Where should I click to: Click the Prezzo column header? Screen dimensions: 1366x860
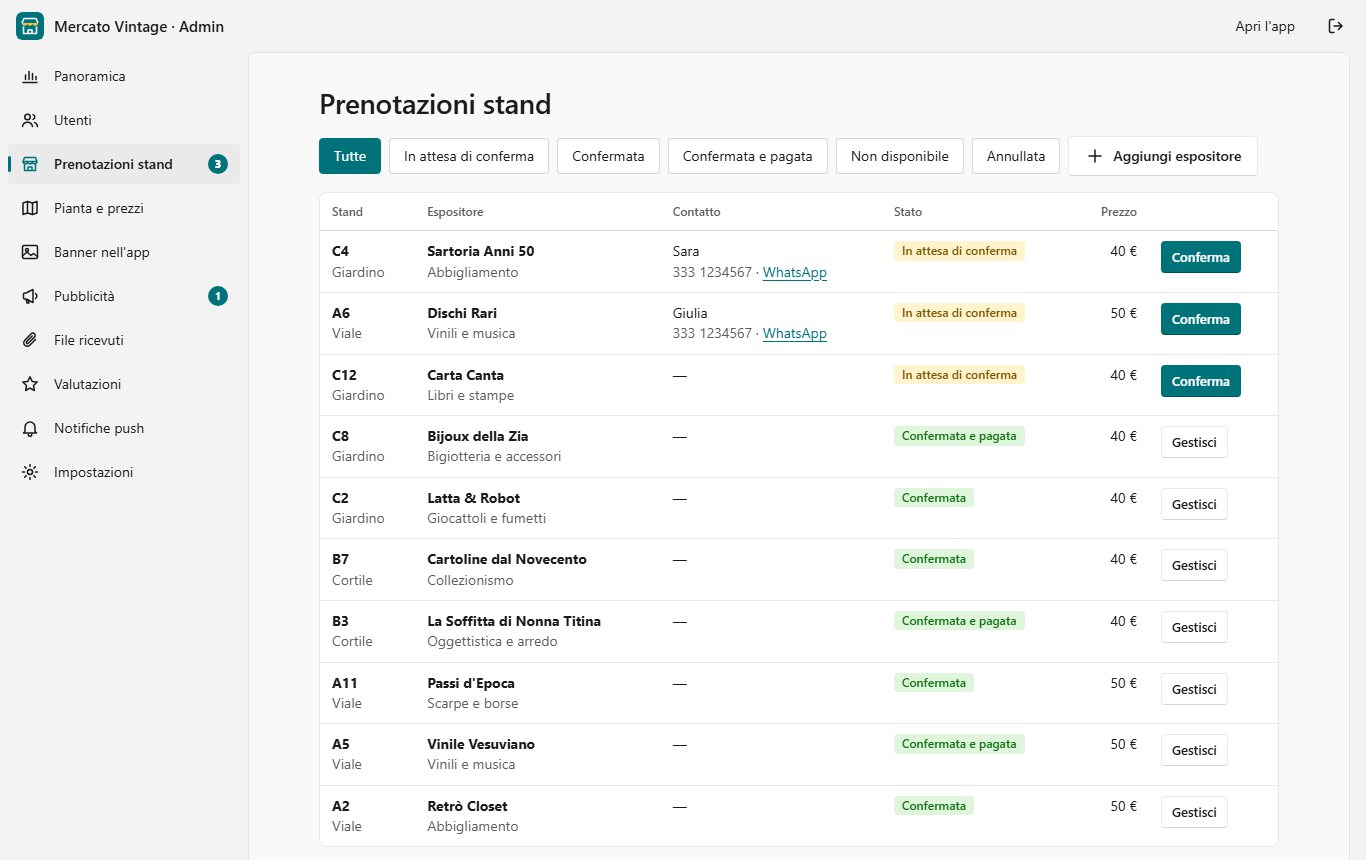coord(1119,212)
